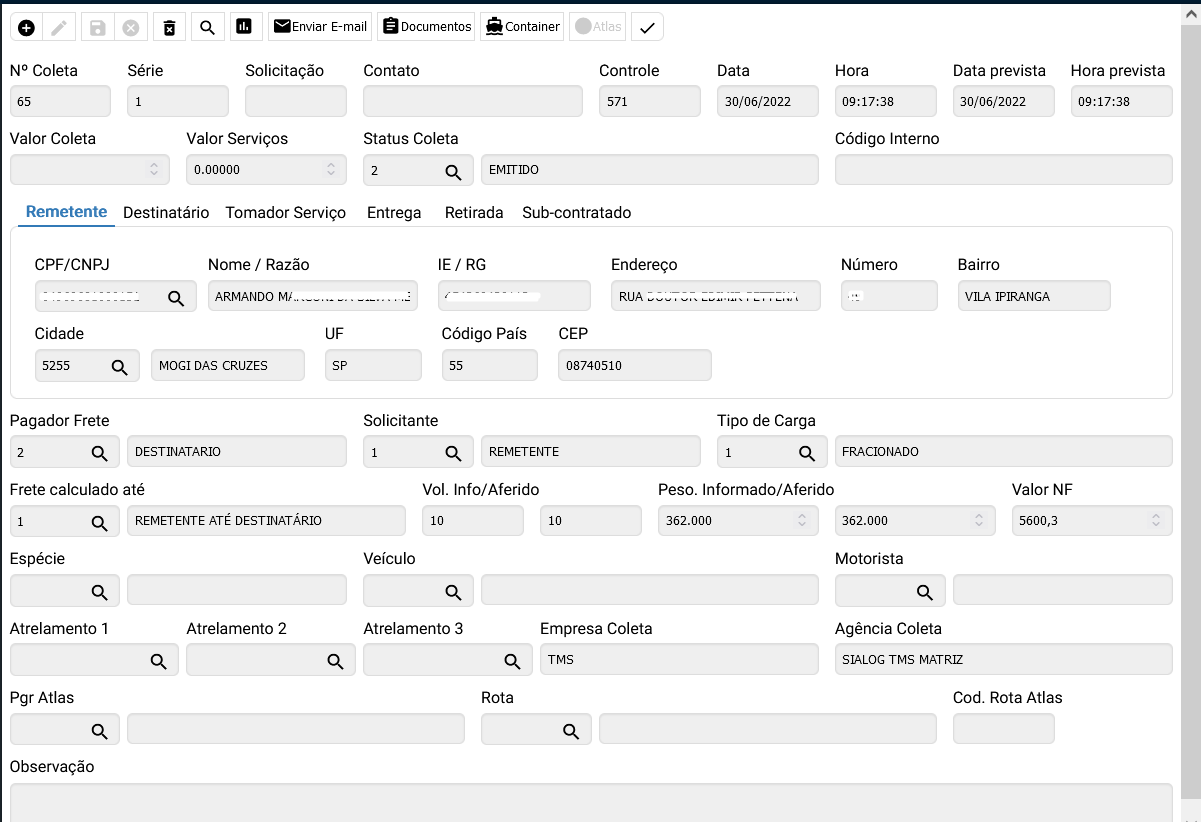Viewport: 1201px width, 822px height.
Task: Search Pagador Frete options
Action: coord(100,453)
